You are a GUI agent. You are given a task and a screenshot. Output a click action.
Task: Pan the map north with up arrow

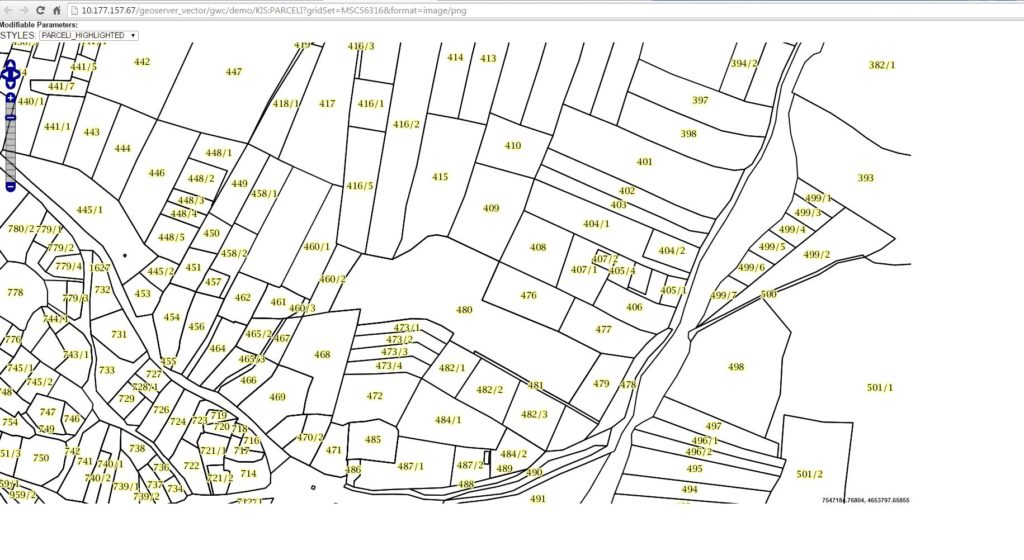pos(10,64)
